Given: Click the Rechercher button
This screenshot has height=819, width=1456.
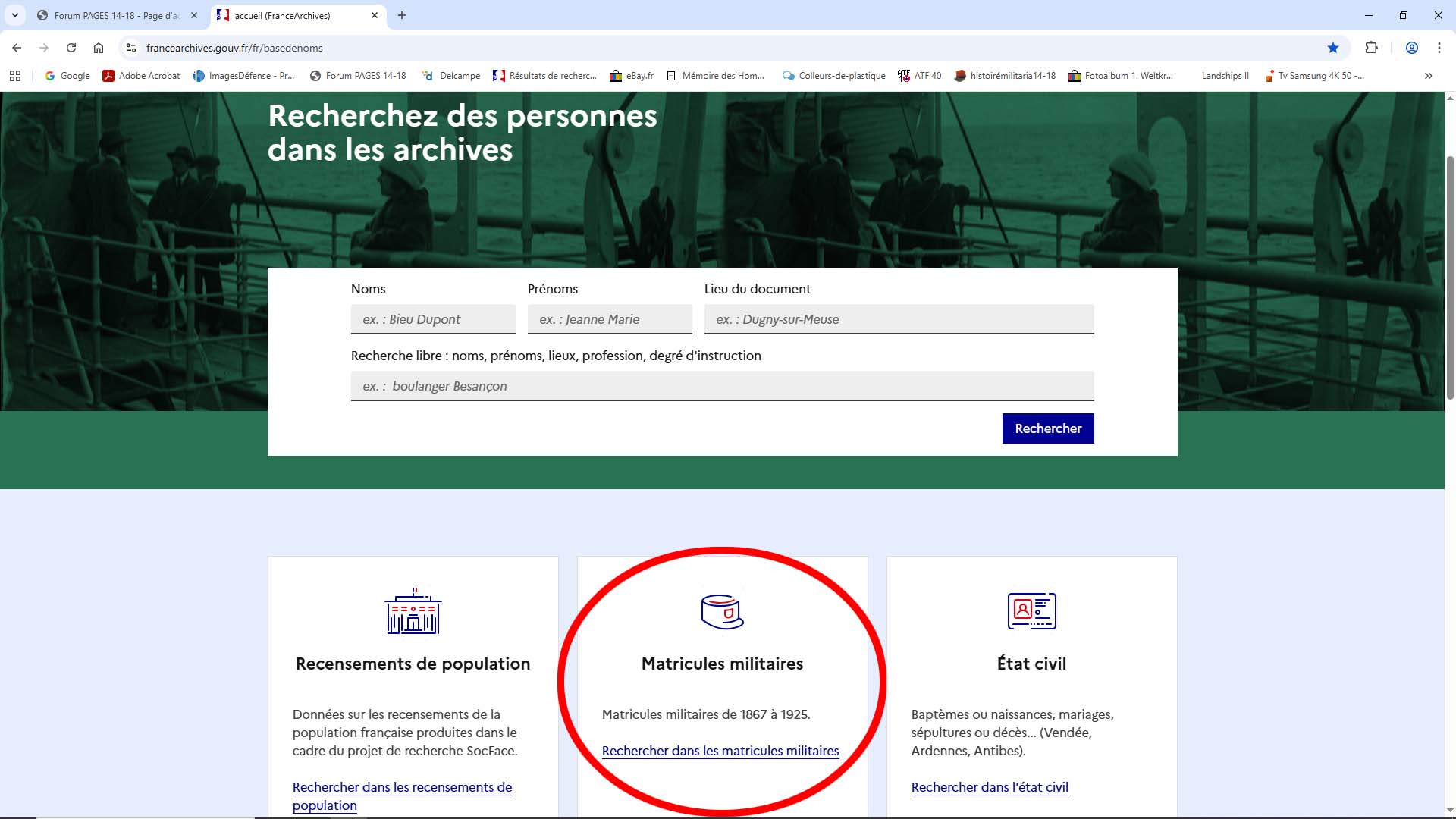Looking at the screenshot, I should (1048, 428).
